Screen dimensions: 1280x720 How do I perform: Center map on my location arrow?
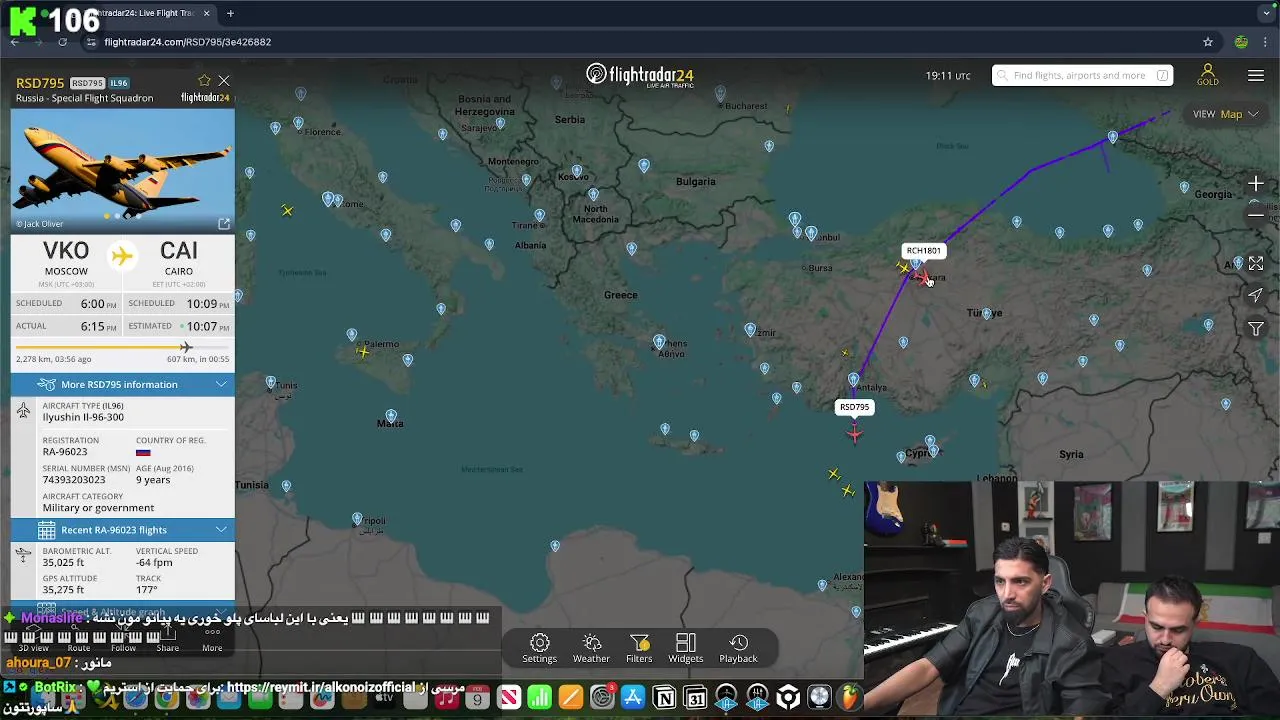click(1256, 295)
